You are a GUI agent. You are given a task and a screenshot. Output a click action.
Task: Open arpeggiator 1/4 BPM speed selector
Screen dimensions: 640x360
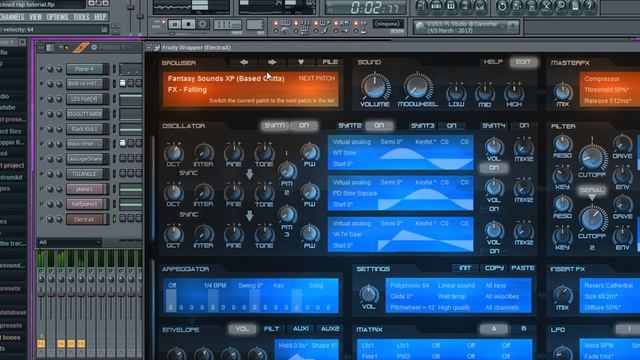tap(215, 286)
